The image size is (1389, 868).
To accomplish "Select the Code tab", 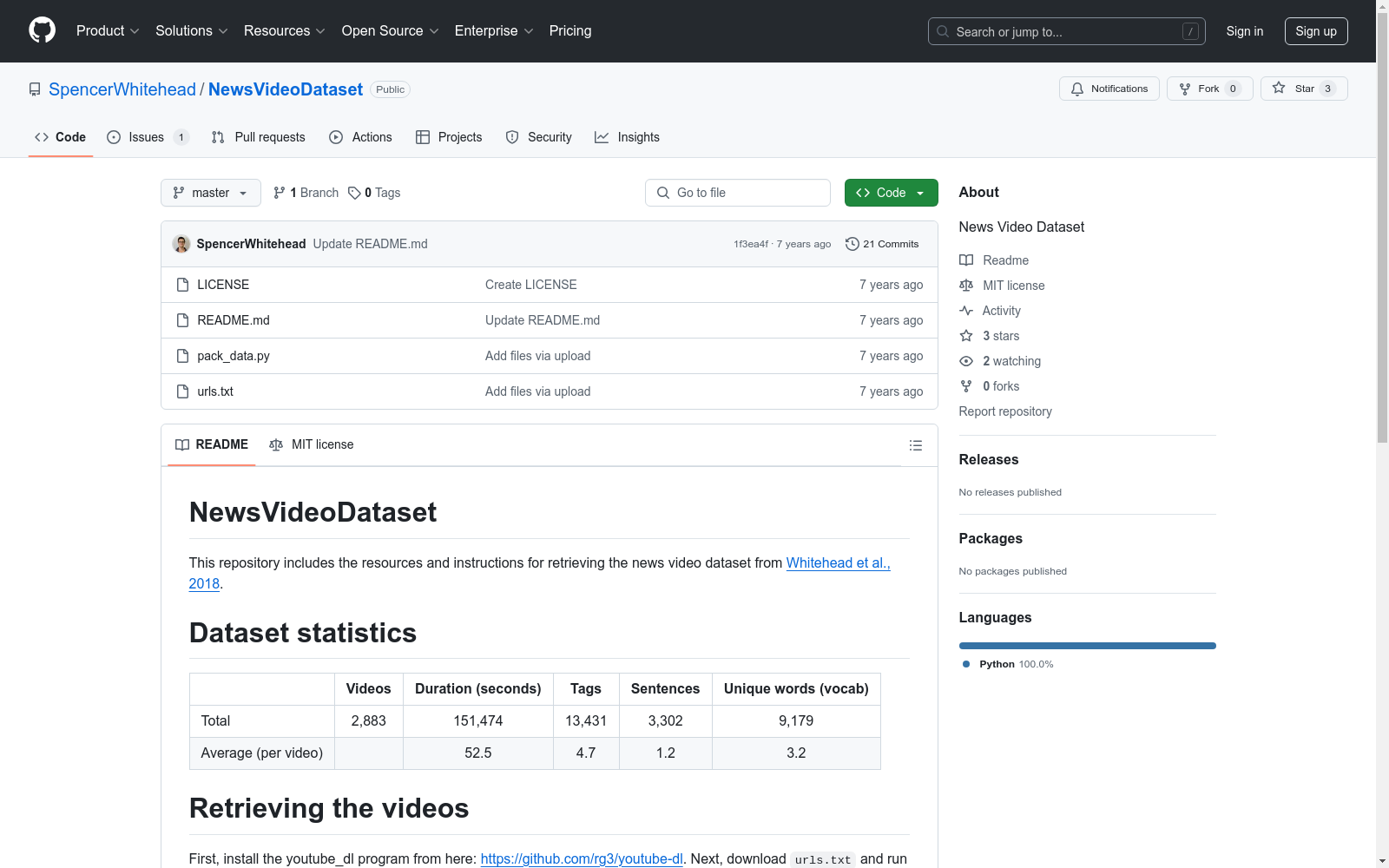I will click(61, 137).
